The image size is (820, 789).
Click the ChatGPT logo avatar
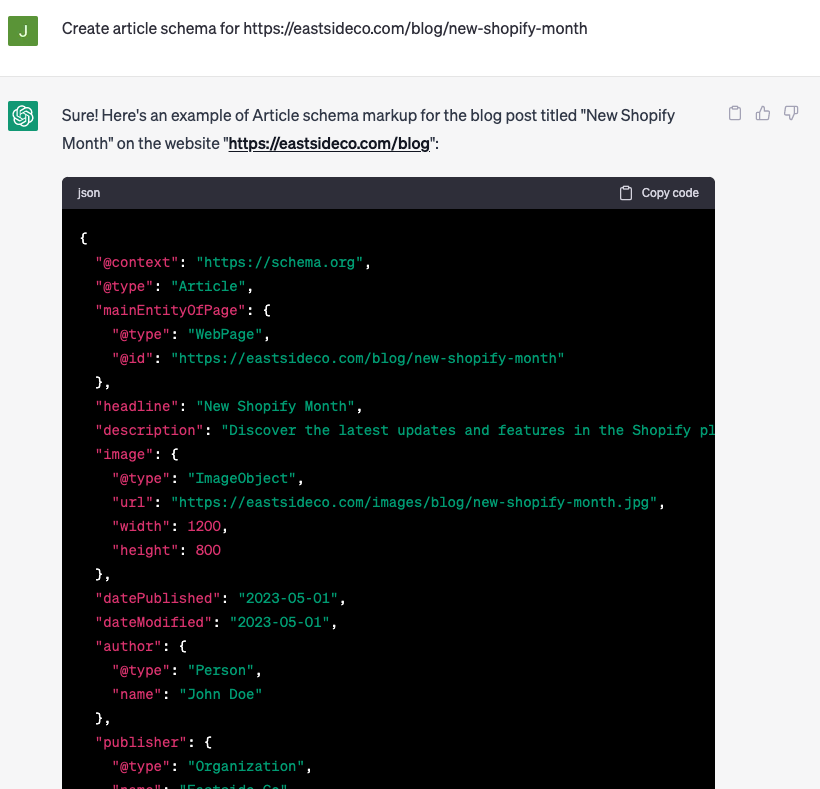(x=23, y=116)
